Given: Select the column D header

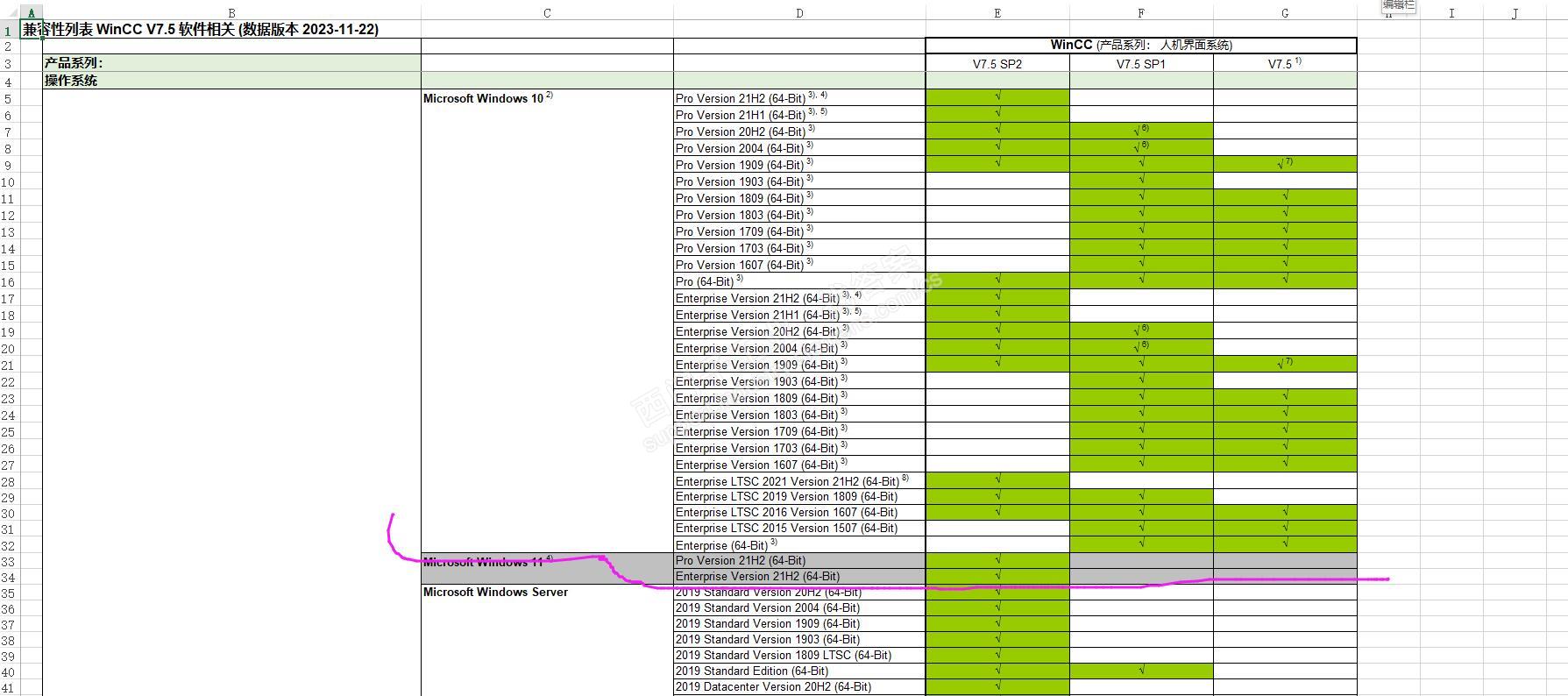Looking at the screenshot, I should (799, 13).
